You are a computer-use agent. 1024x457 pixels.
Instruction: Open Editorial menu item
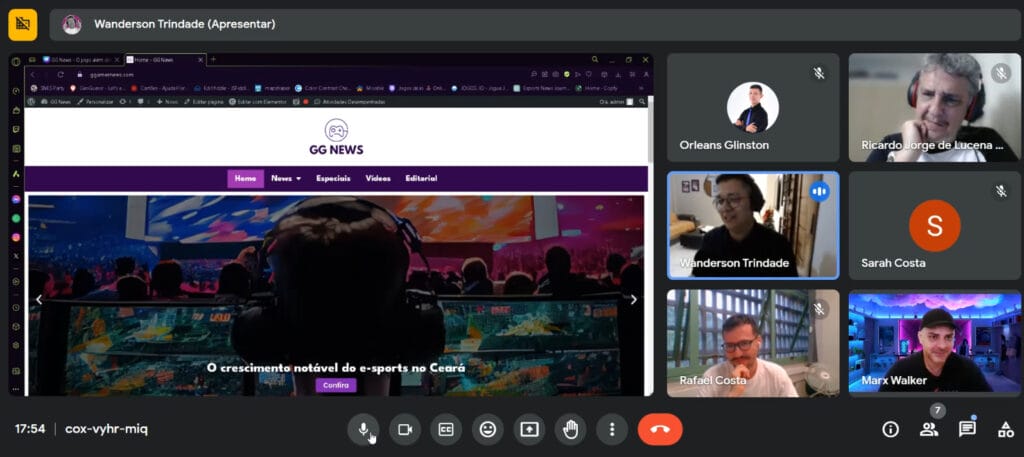(421, 179)
